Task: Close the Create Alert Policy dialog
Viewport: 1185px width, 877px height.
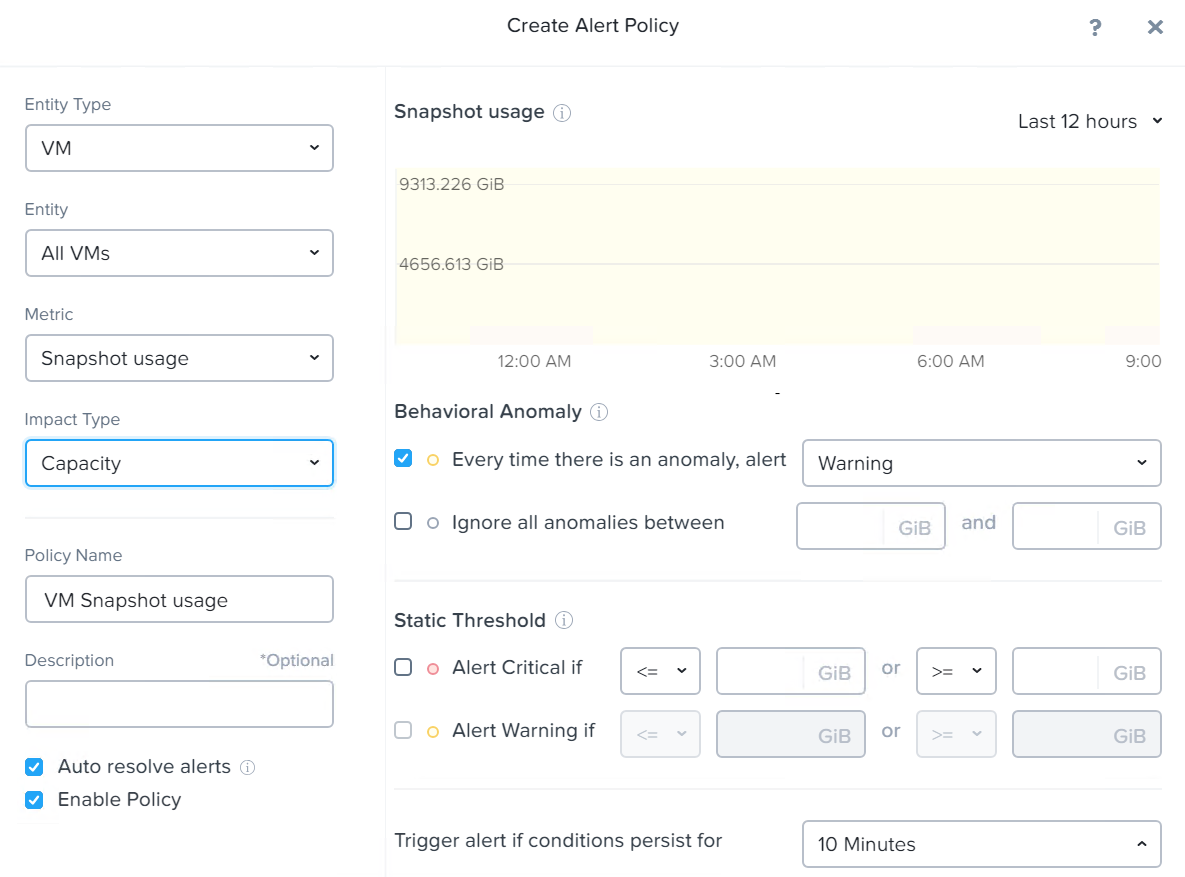Action: pos(1155,27)
